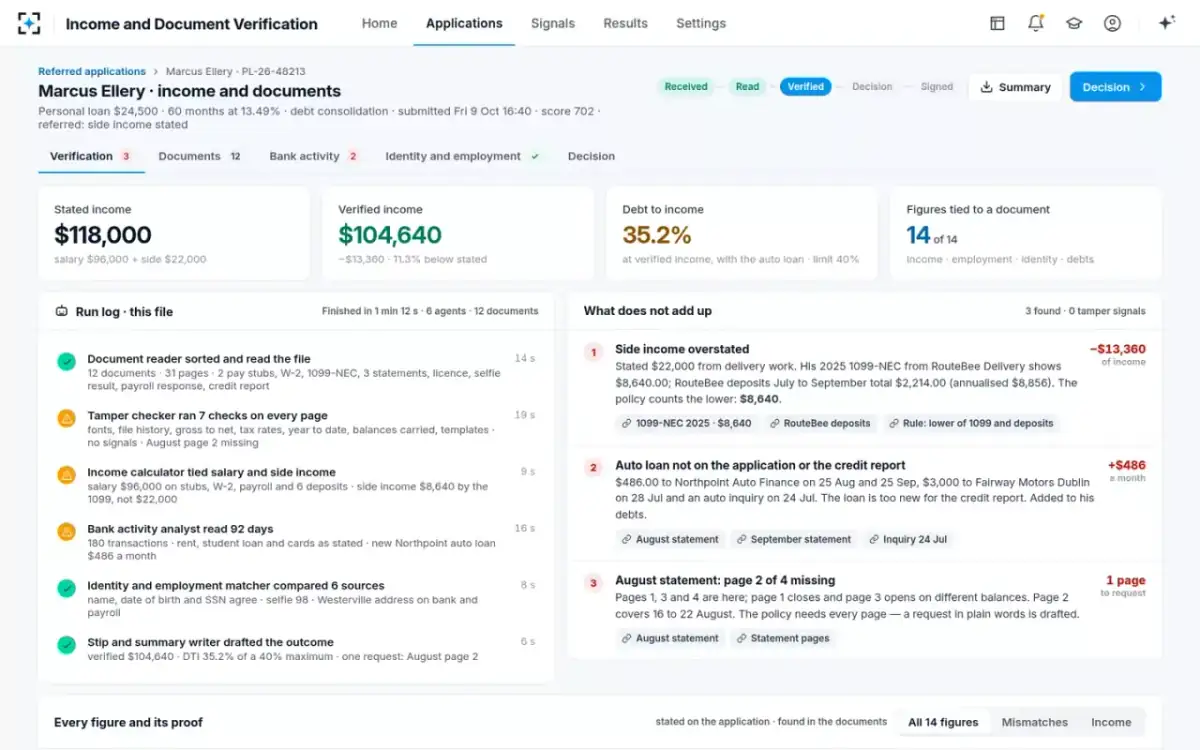Select the All 14 figures filter
Image resolution: width=1200 pixels, height=750 pixels.
(943, 722)
